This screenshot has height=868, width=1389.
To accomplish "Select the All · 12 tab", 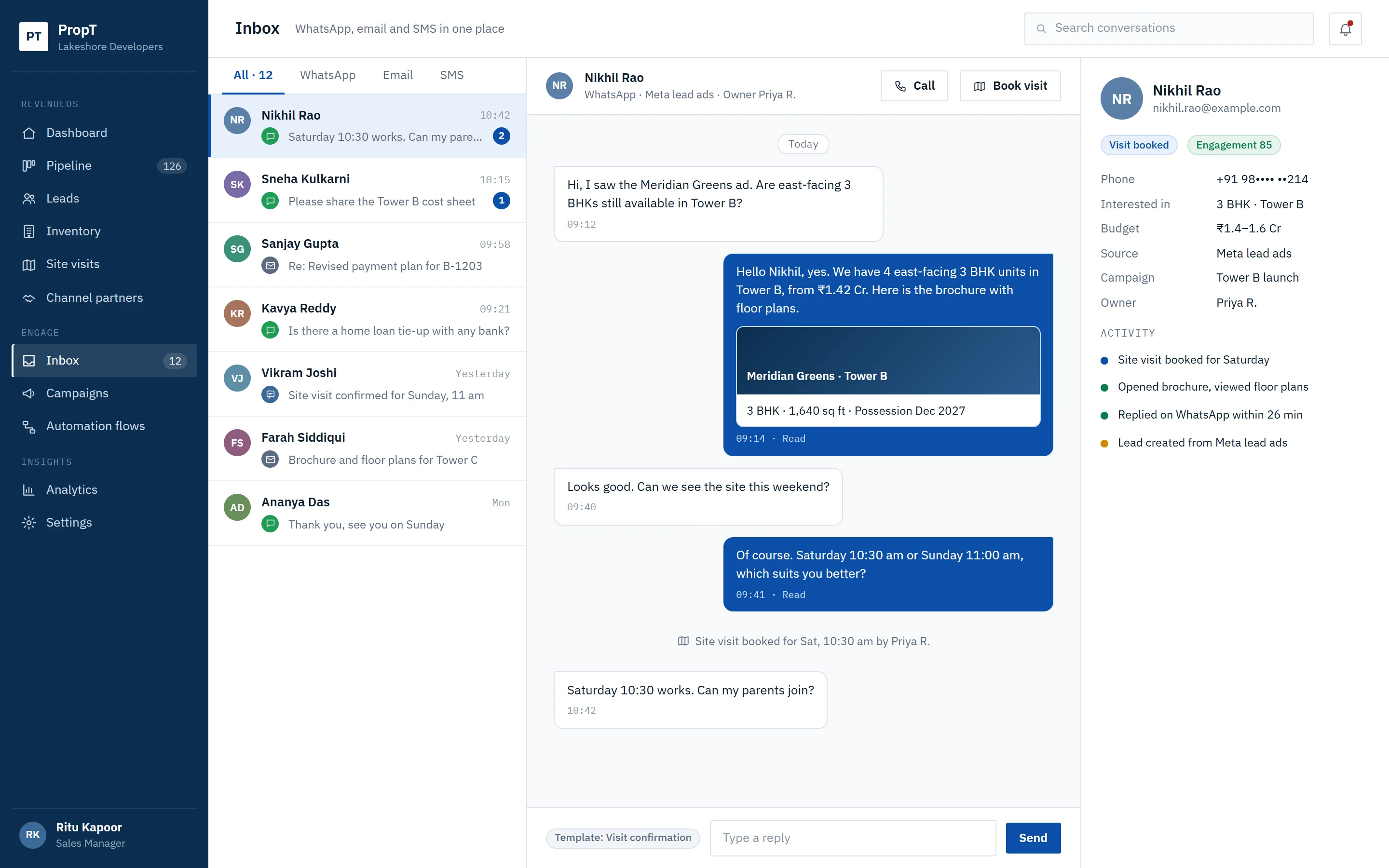I will 253,75.
